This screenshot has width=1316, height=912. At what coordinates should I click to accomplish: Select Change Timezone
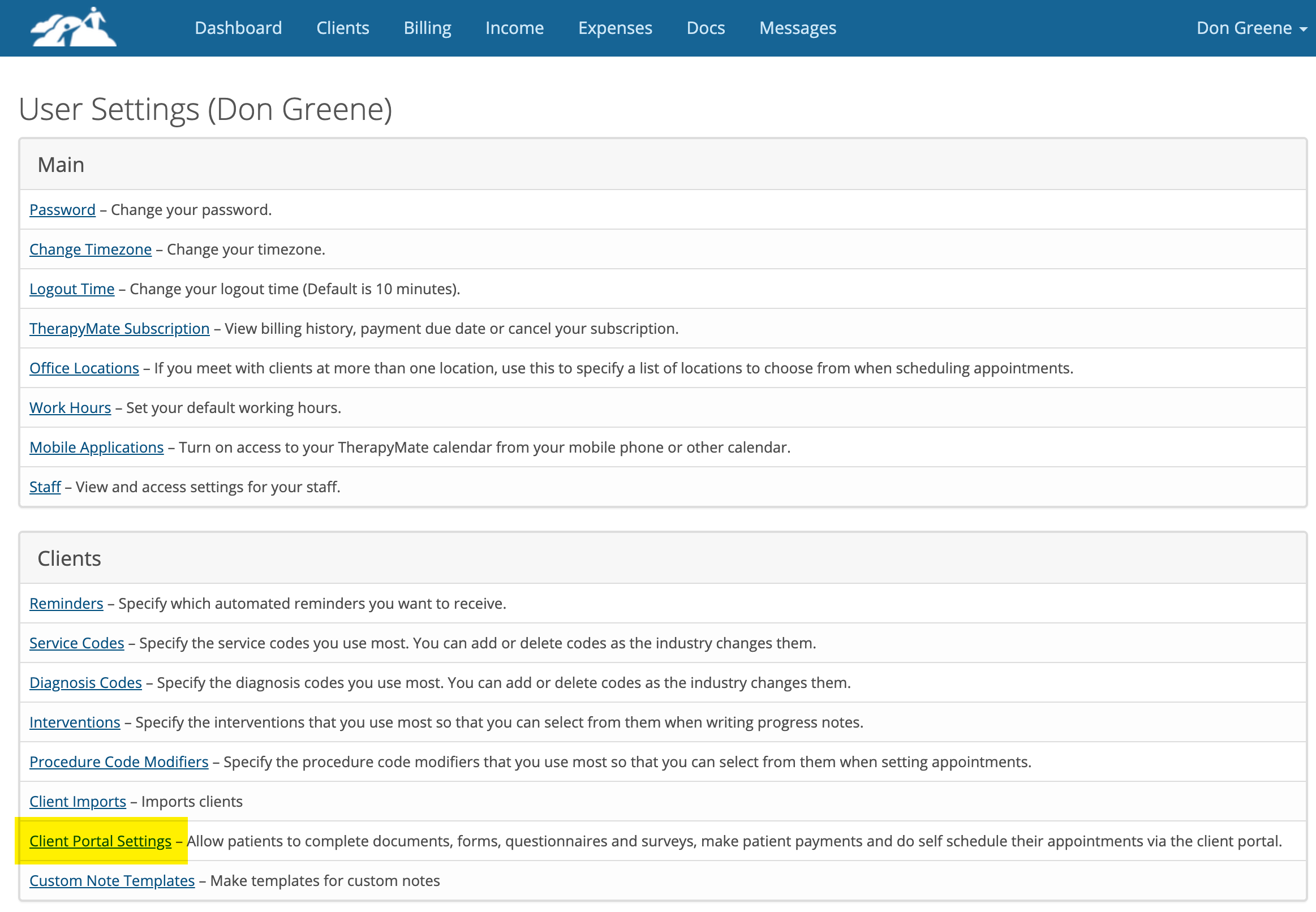(91, 249)
